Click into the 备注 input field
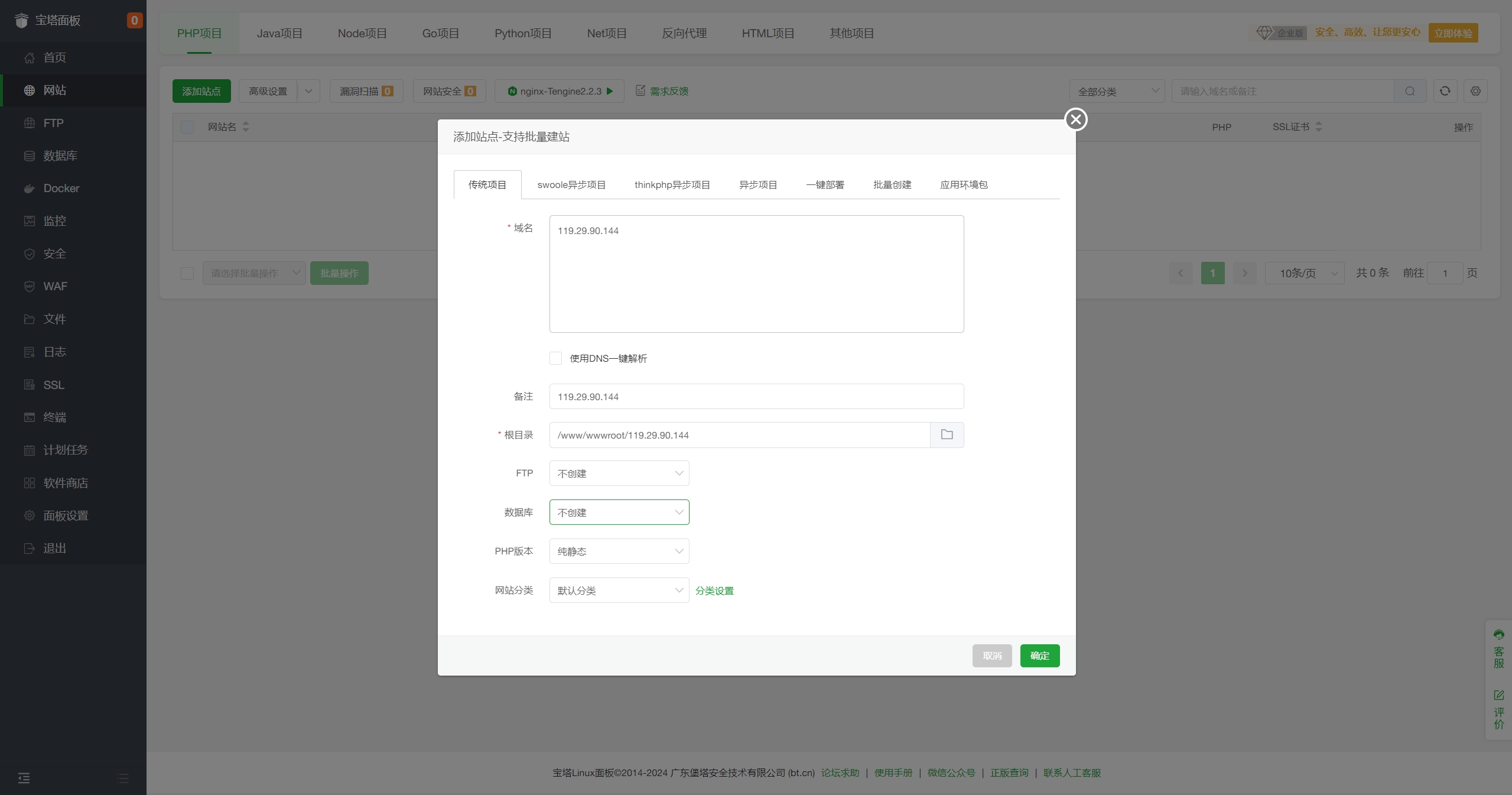This screenshot has height=795, width=1512. [756, 397]
